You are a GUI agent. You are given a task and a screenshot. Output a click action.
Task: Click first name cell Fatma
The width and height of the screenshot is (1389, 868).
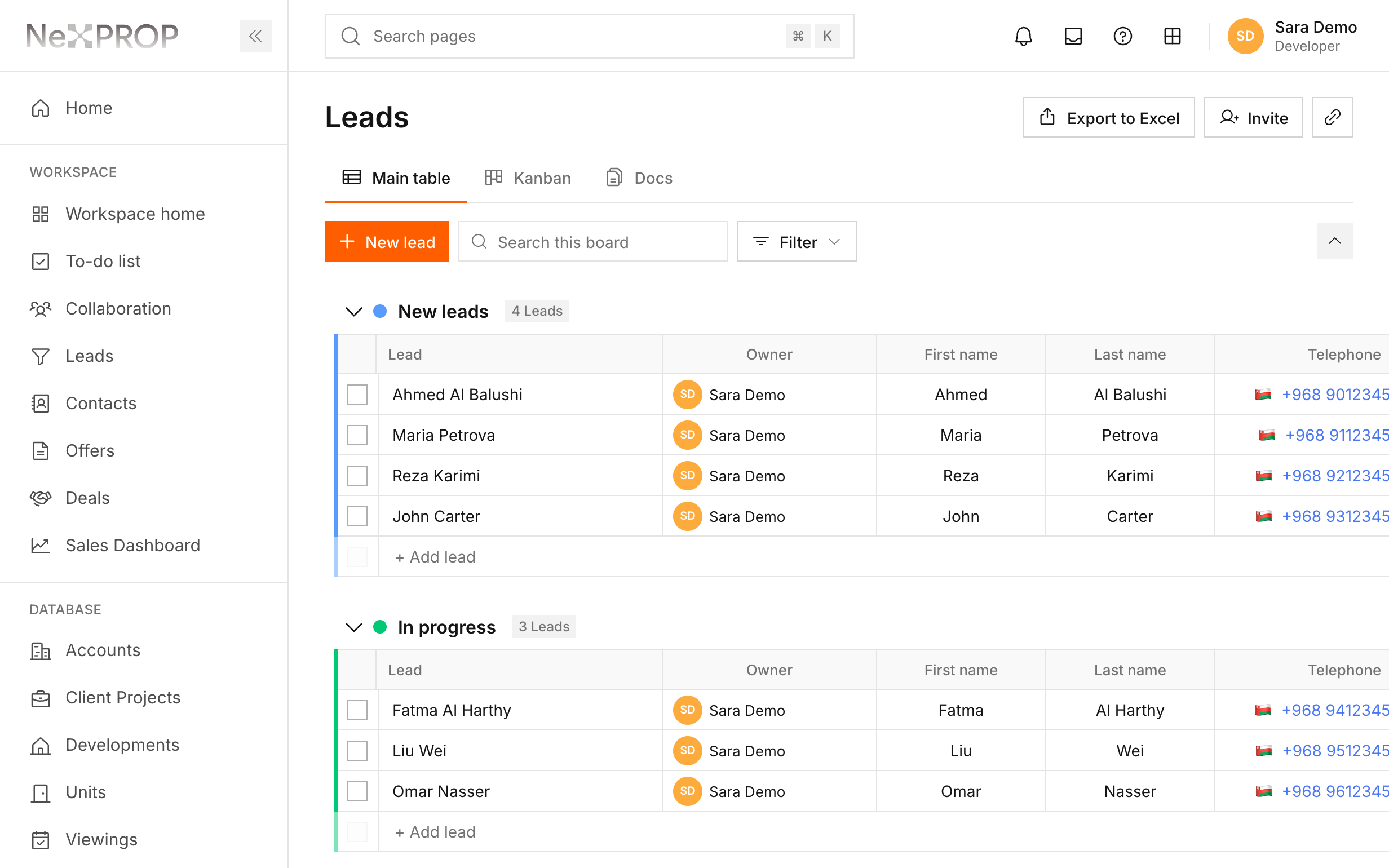[961, 711]
